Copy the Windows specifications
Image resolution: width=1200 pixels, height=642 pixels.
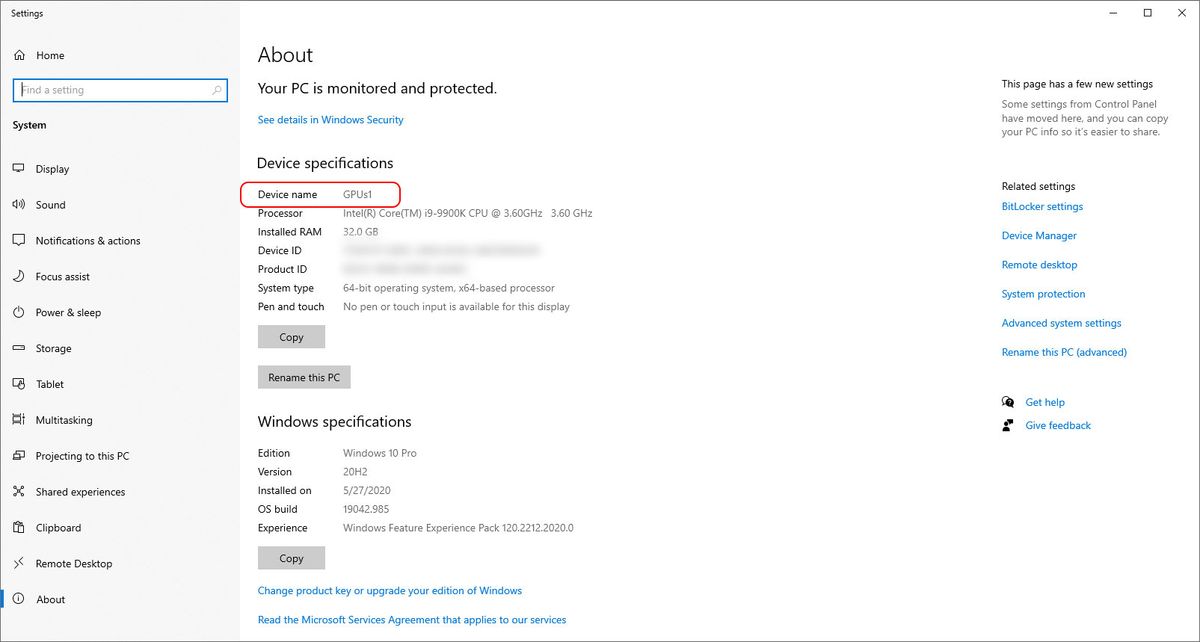pos(291,558)
